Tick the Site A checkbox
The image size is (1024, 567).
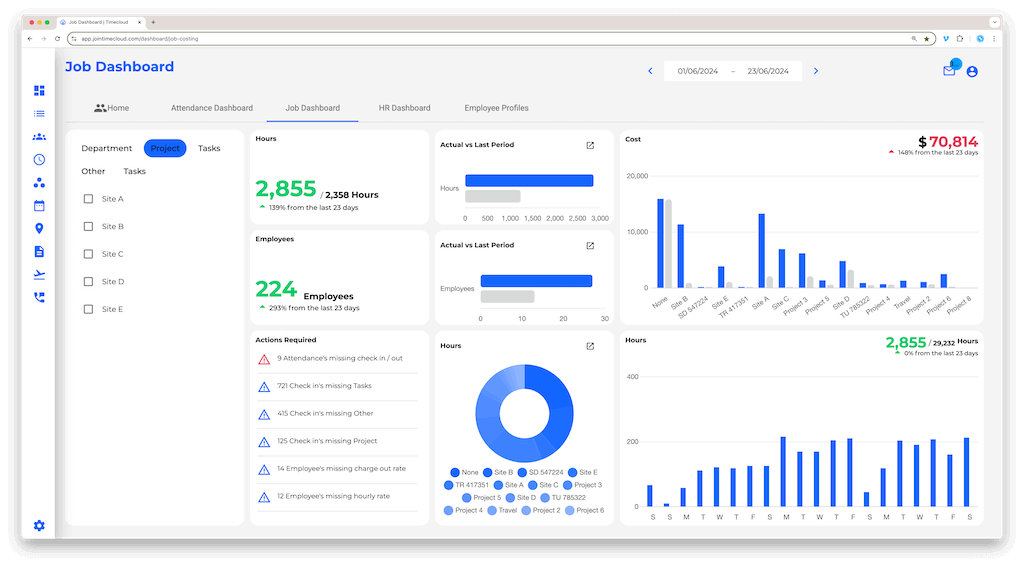(88, 199)
